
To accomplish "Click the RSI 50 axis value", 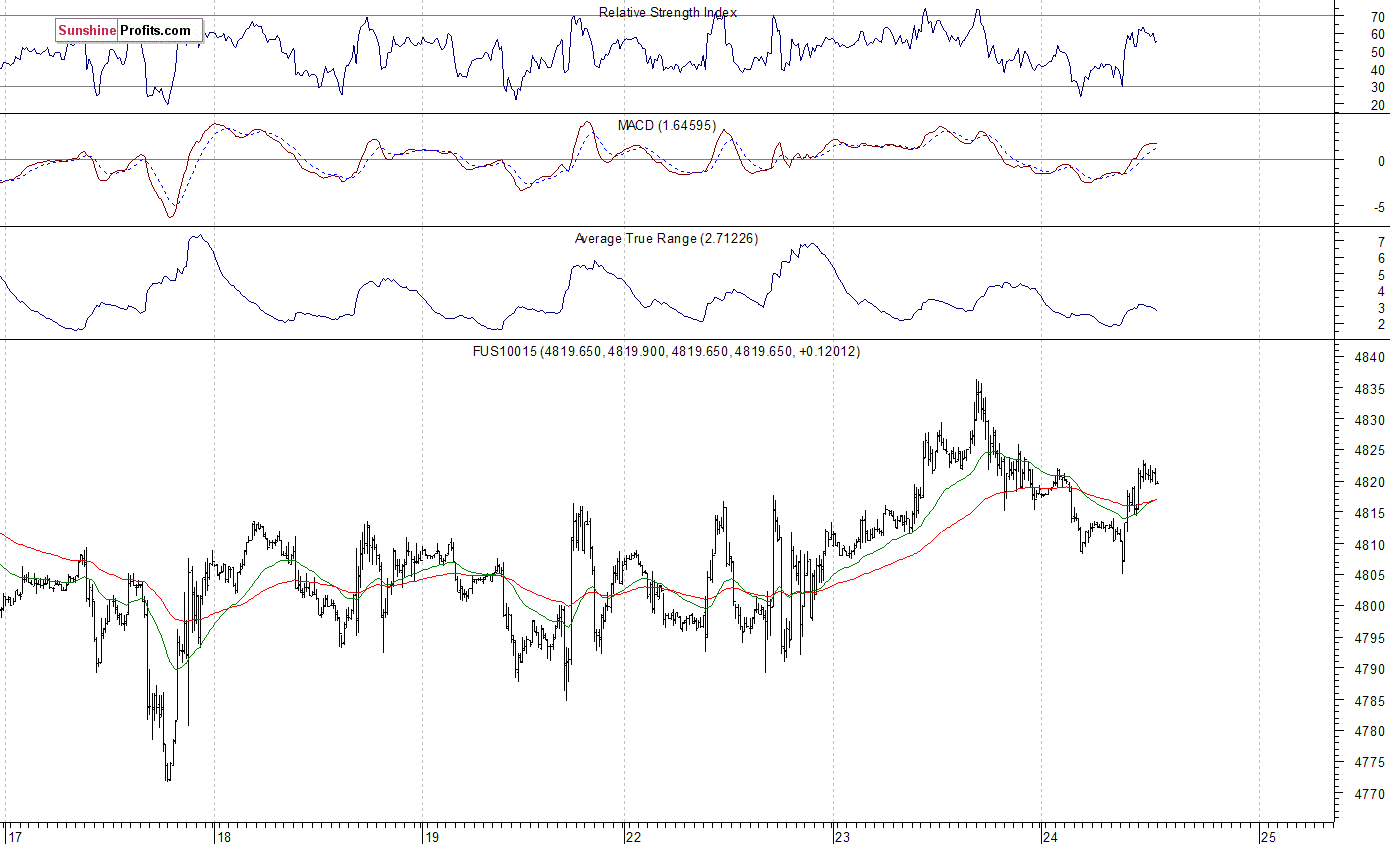I will click(x=1378, y=52).
